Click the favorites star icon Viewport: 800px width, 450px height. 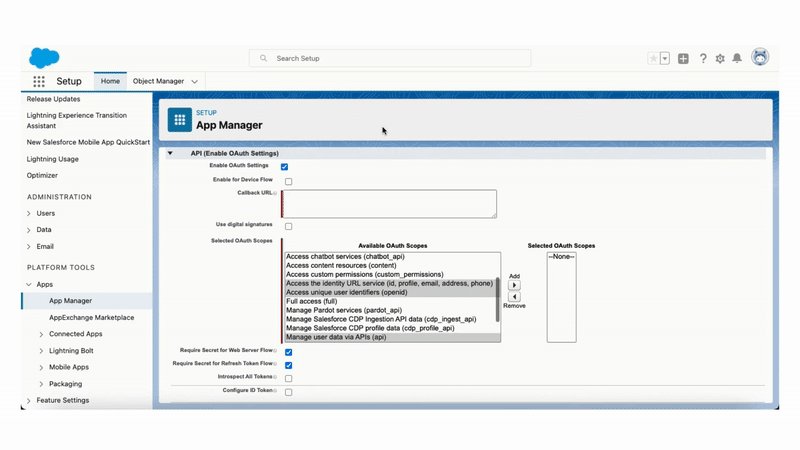[x=653, y=59]
